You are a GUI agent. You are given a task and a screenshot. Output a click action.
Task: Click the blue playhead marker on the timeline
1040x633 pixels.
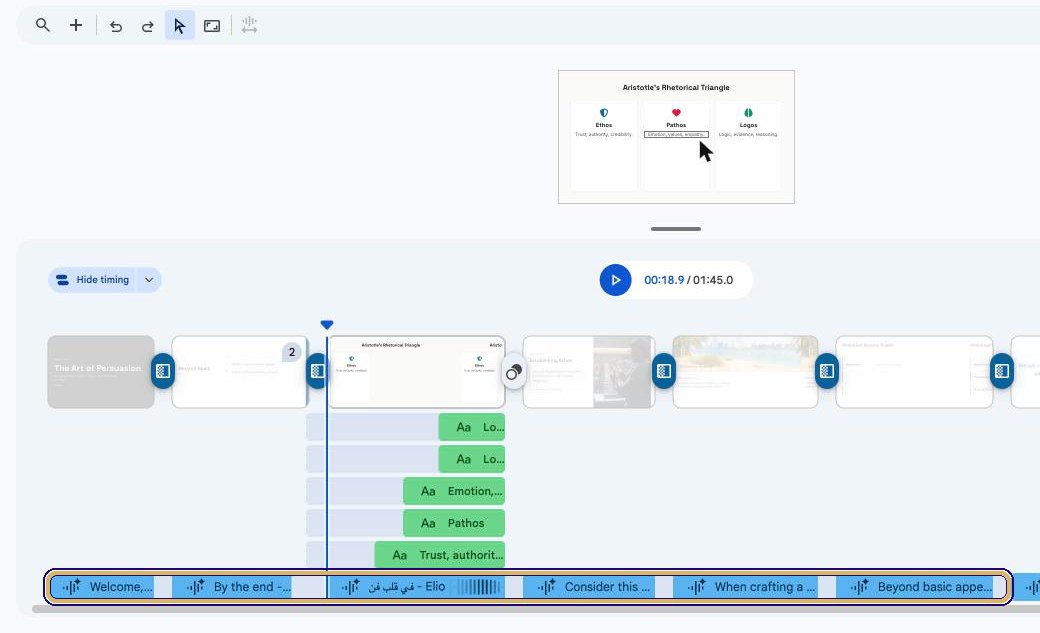pos(326,324)
